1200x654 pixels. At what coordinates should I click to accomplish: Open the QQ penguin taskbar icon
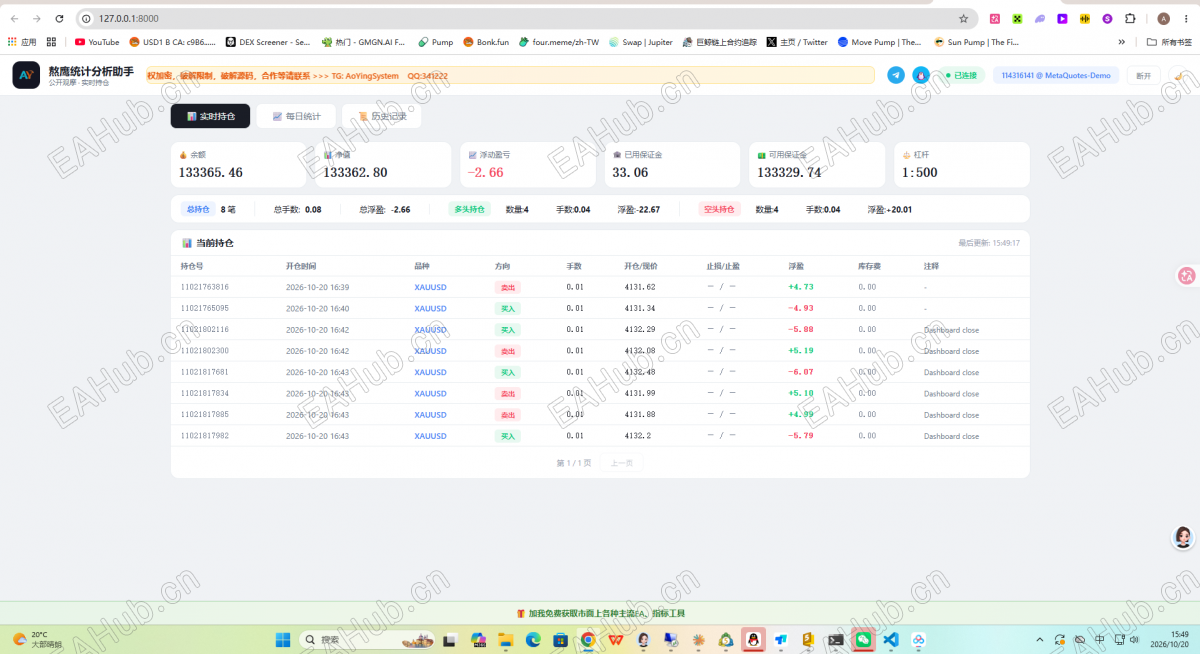[754, 639]
